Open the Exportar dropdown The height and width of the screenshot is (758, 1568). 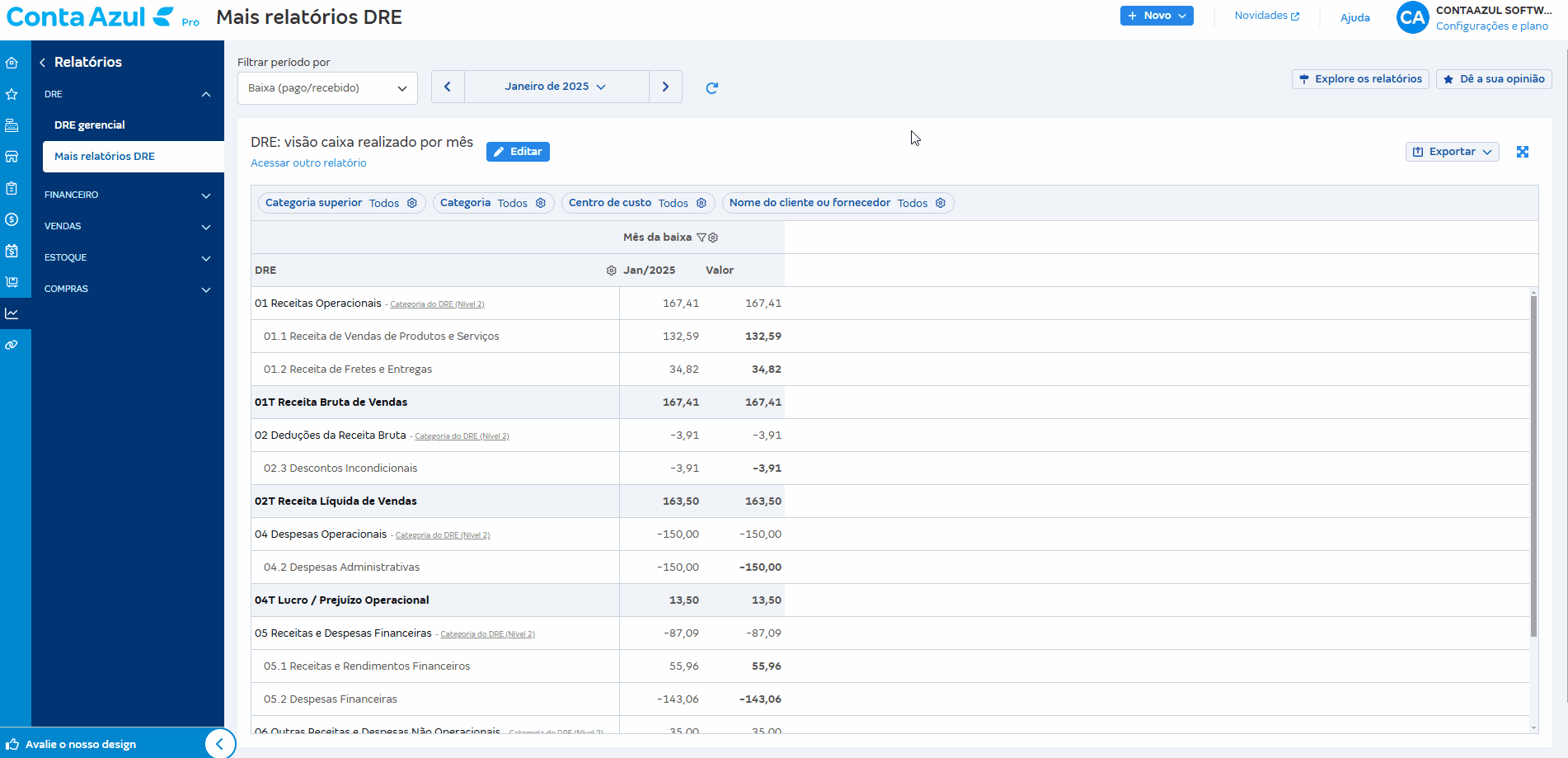[x=1452, y=152]
